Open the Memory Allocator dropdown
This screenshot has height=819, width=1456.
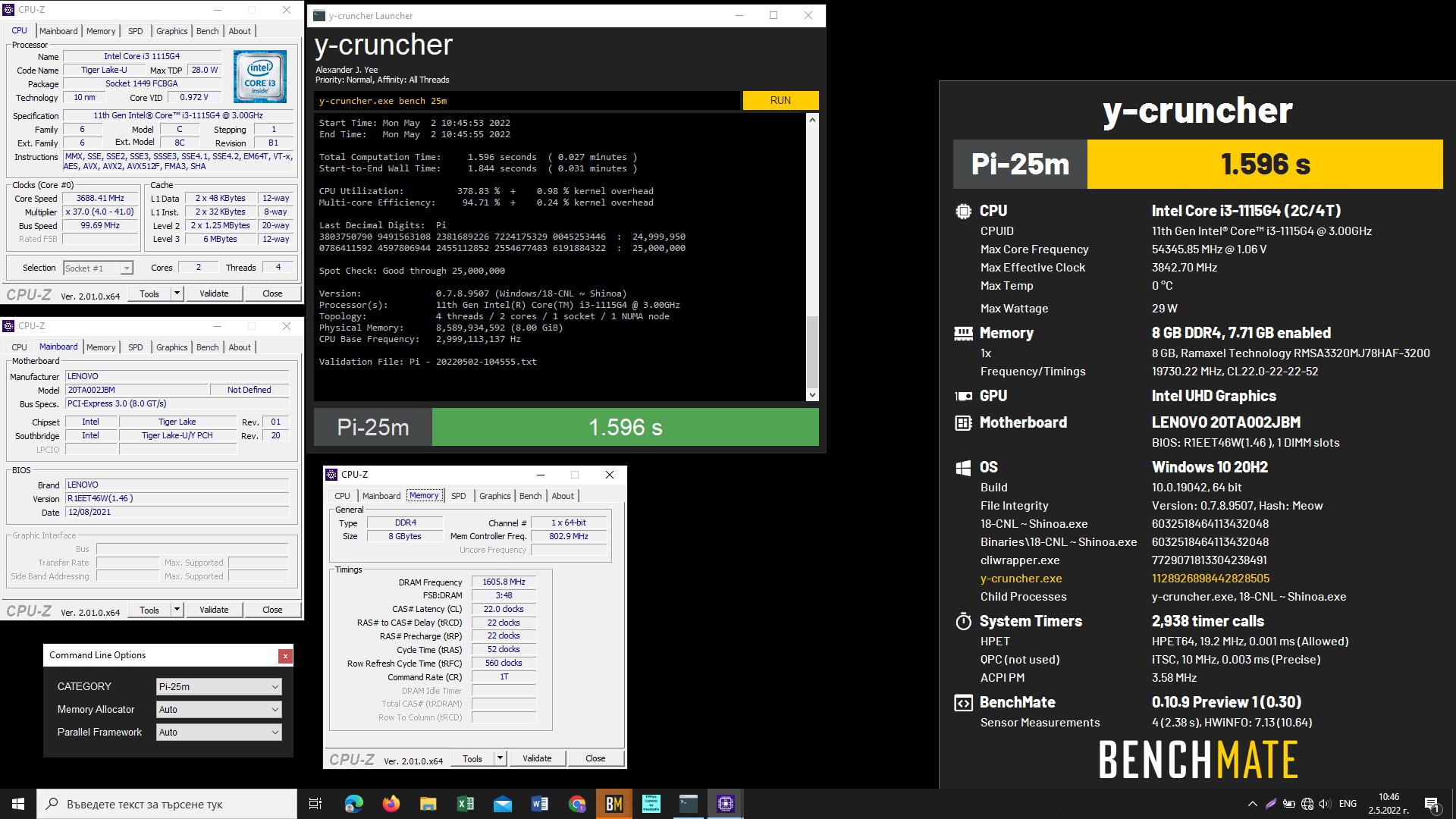click(x=219, y=709)
